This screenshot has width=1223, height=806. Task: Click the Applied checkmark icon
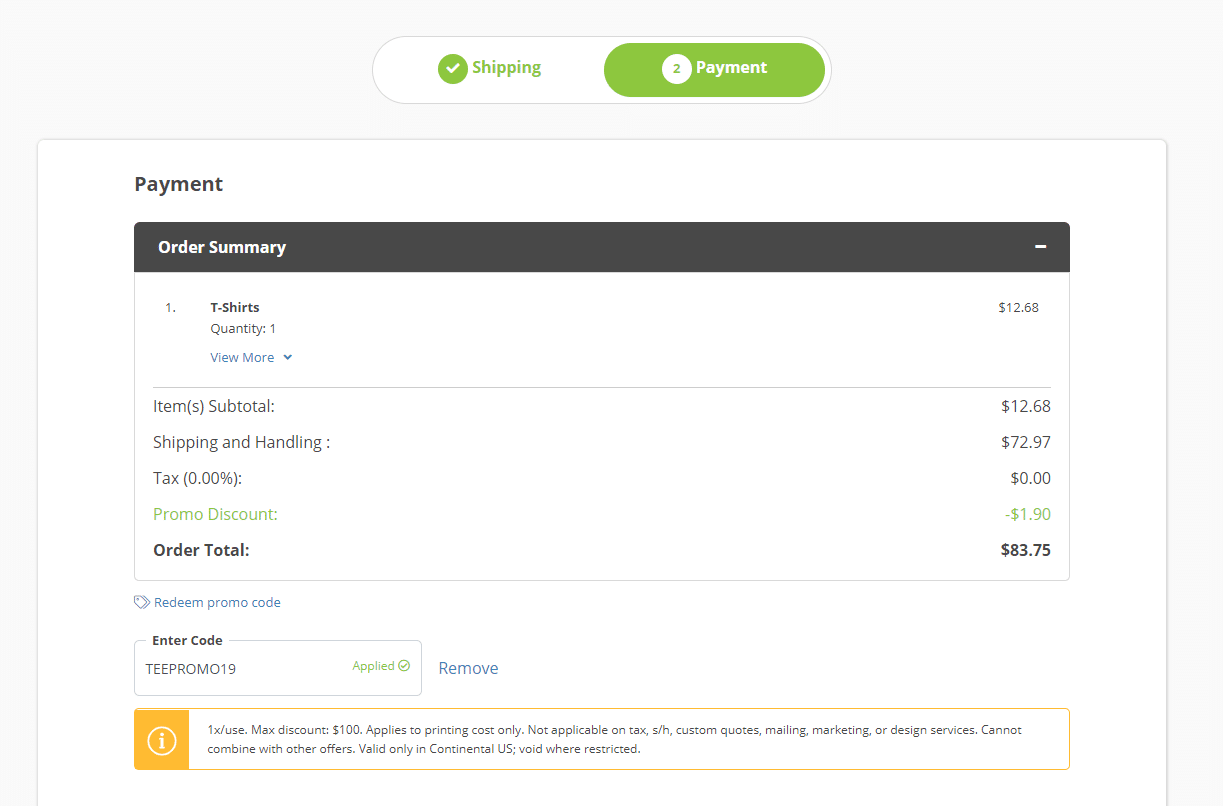[404, 666]
